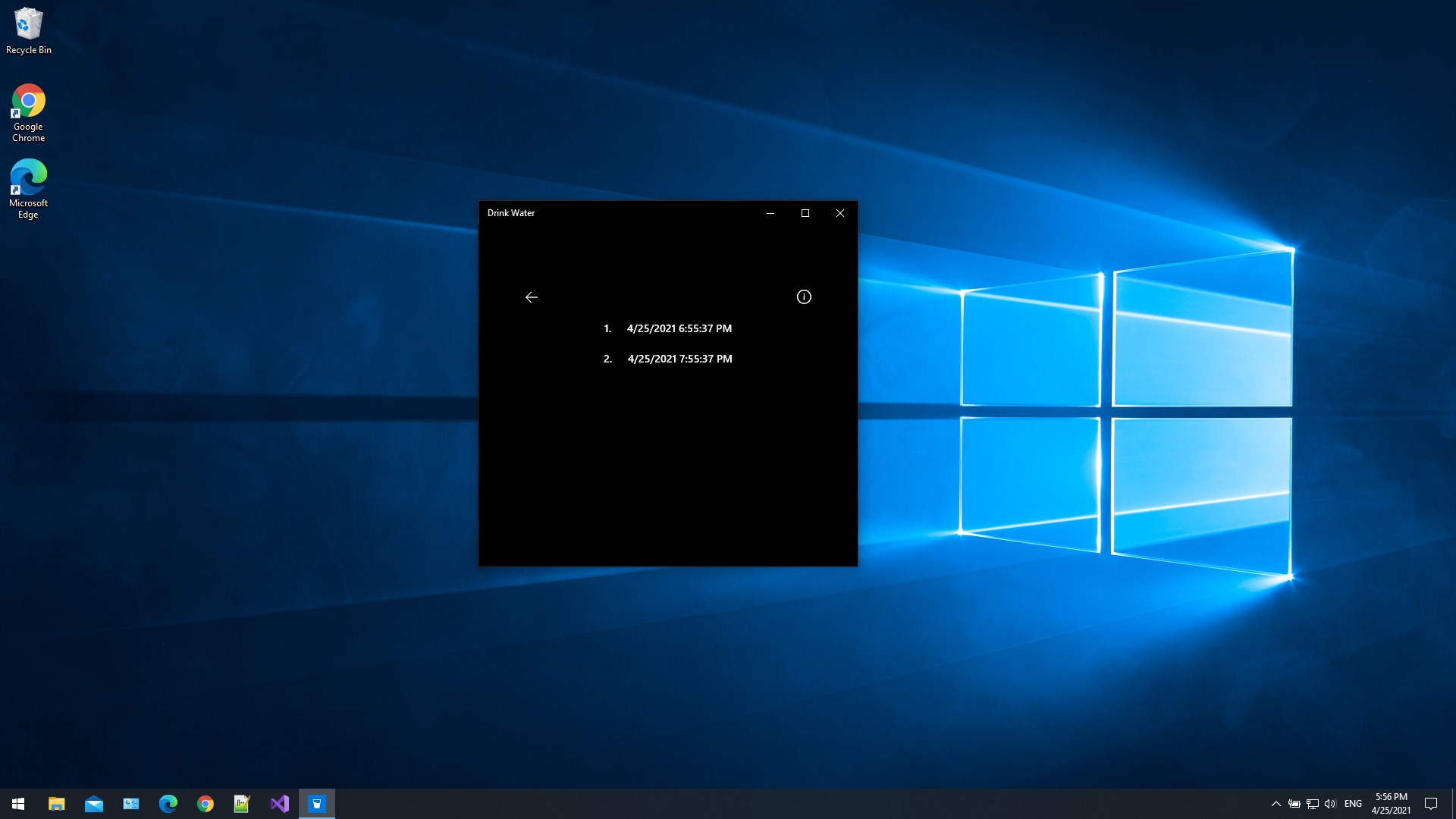Open the volume control speaker icon
Screen dimensions: 1456x819
(x=1330, y=804)
